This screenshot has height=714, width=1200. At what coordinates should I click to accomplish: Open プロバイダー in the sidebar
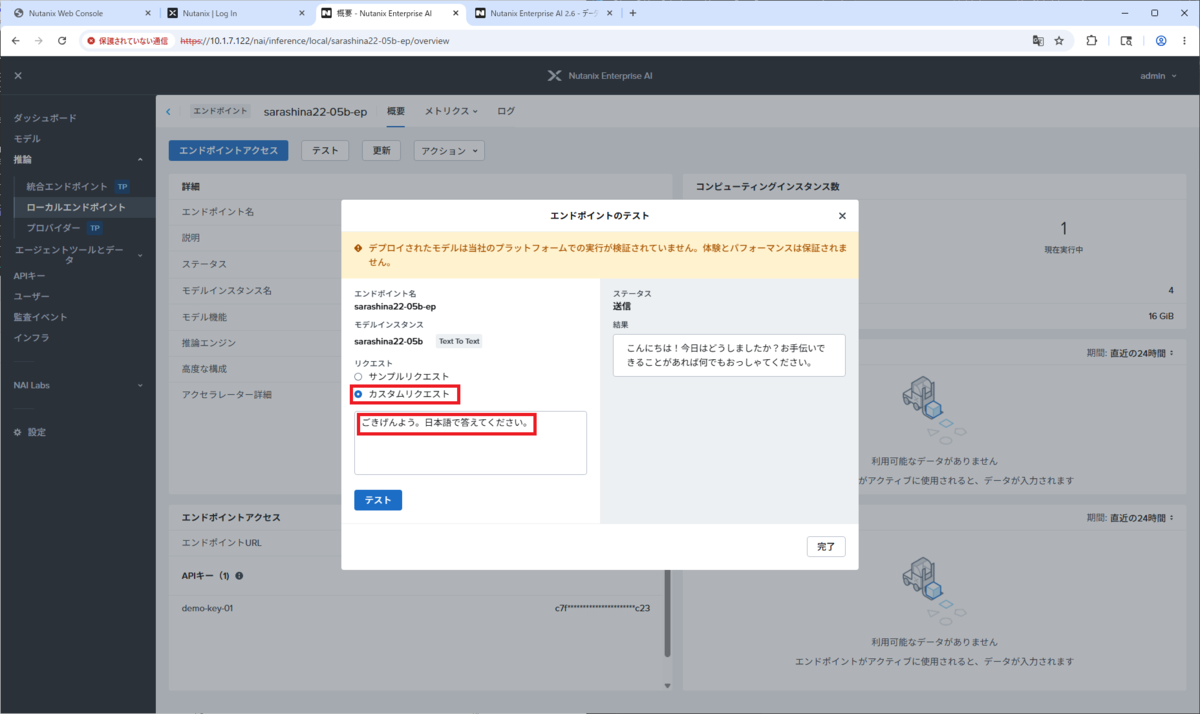(x=53, y=228)
